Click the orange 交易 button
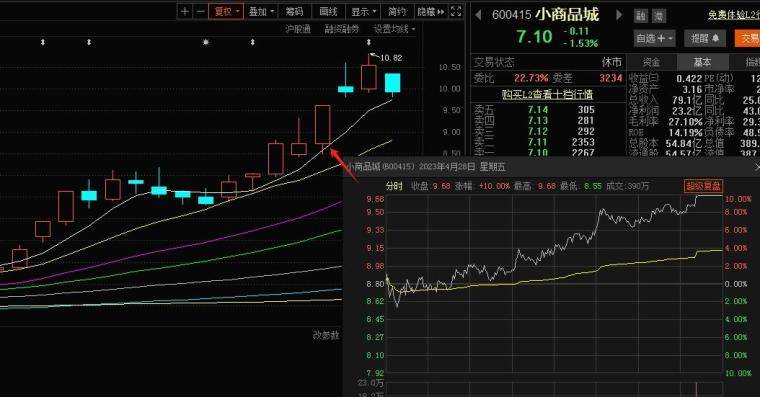Screen dimensions: 760x397 click(x=748, y=38)
